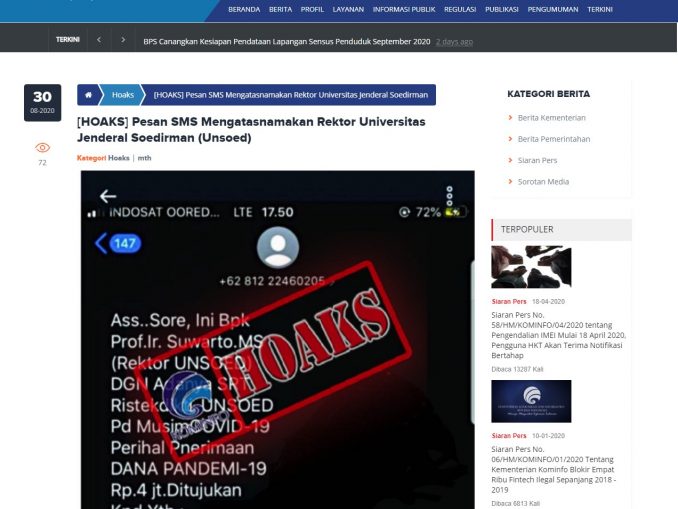Open the BERANDA menu
The image size is (678, 509).
point(244,10)
